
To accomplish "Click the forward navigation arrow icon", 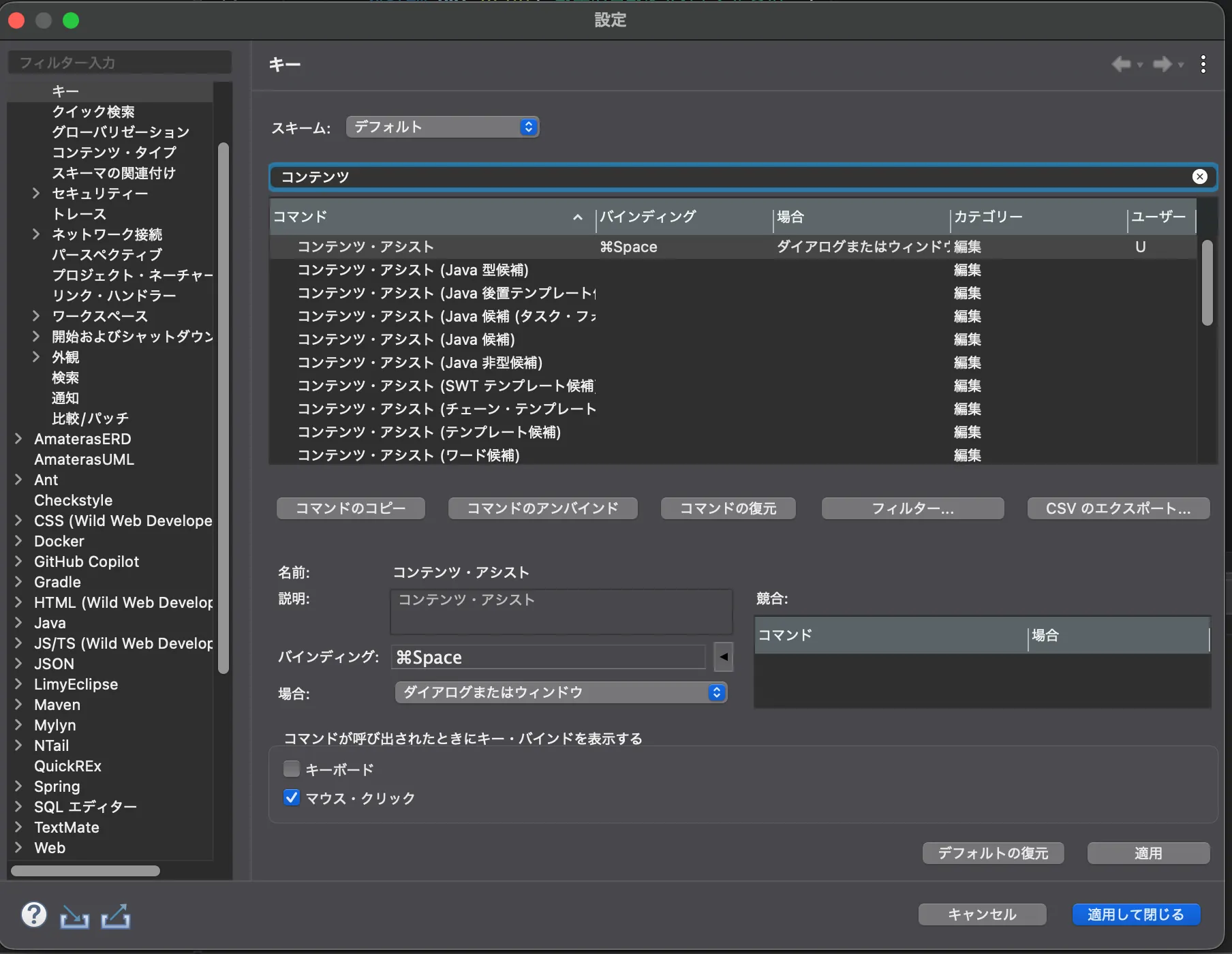I will click(x=1162, y=64).
